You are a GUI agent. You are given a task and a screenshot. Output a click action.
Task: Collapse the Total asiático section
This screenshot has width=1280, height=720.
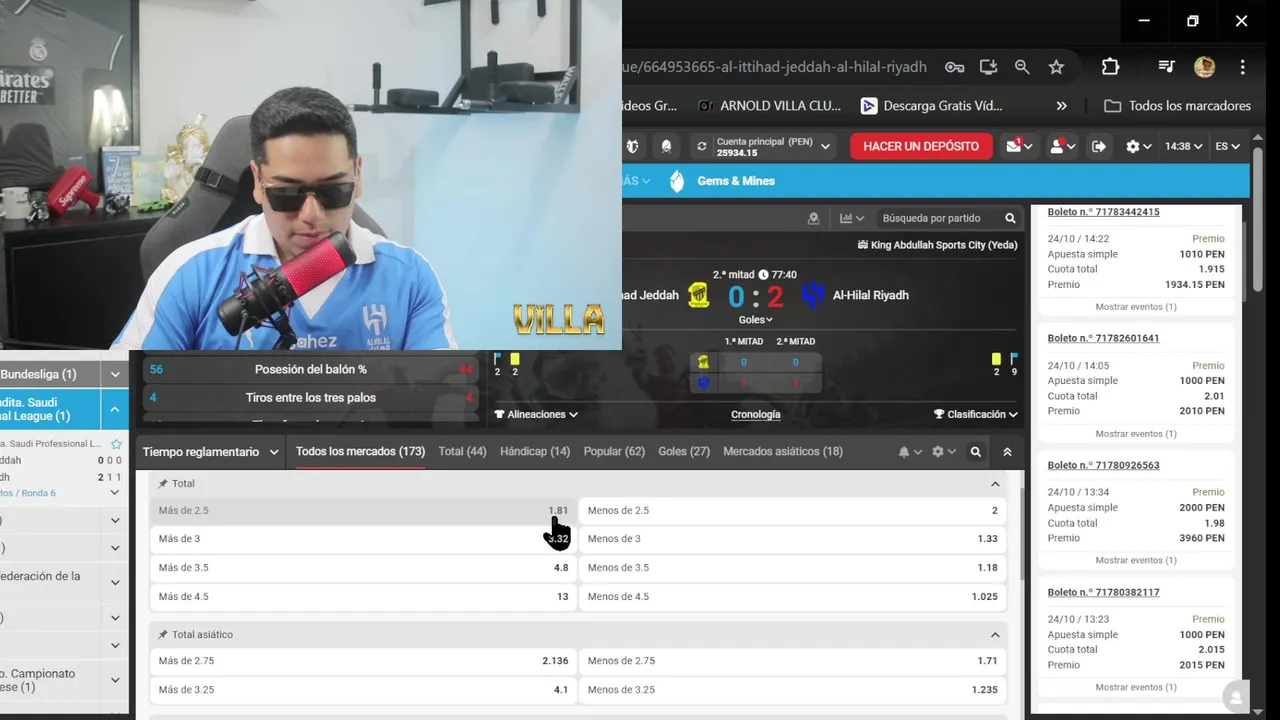point(995,635)
